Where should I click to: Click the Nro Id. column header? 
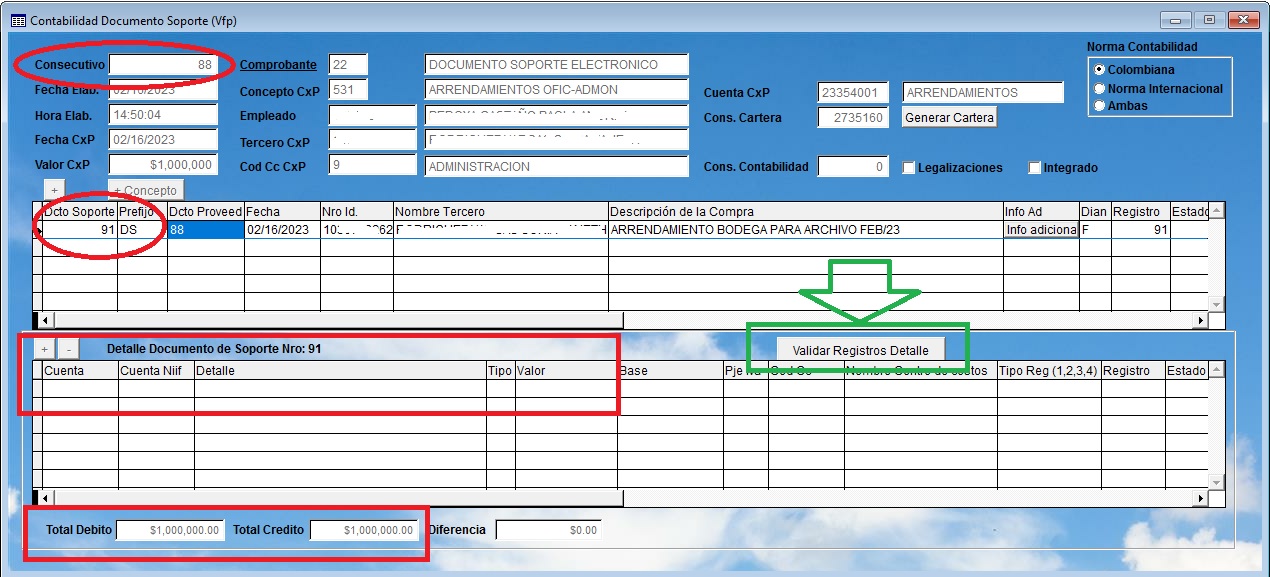point(356,212)
